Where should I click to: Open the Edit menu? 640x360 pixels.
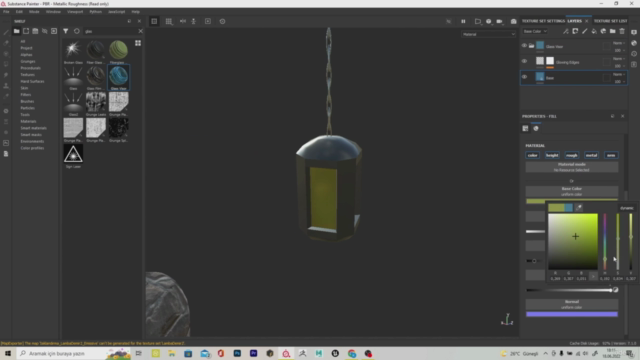pyautogui.click(x=19, y=12)
